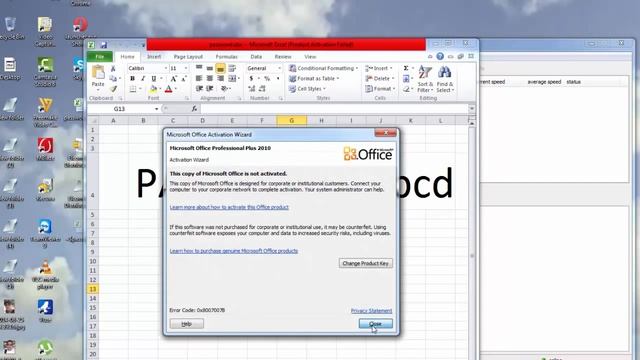Click the Change Product Key button
This screenshot has width=640, height=360.
(x=366, y=263)
